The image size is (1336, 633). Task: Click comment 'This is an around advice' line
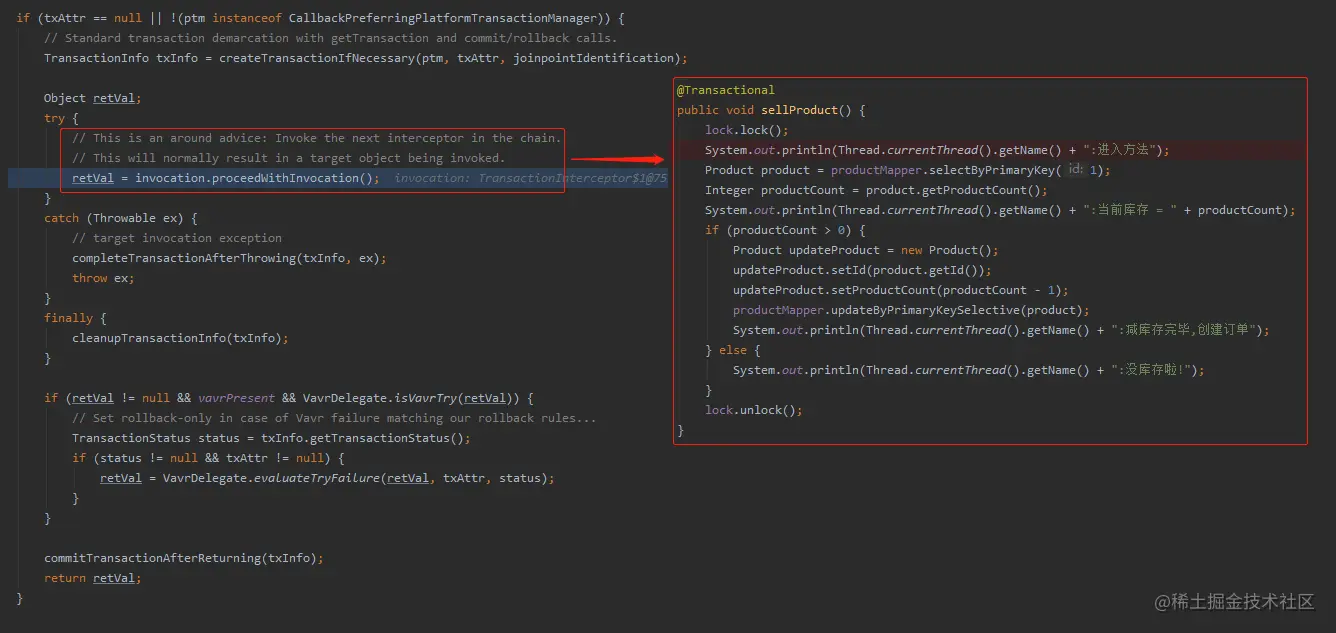(316, 138)
